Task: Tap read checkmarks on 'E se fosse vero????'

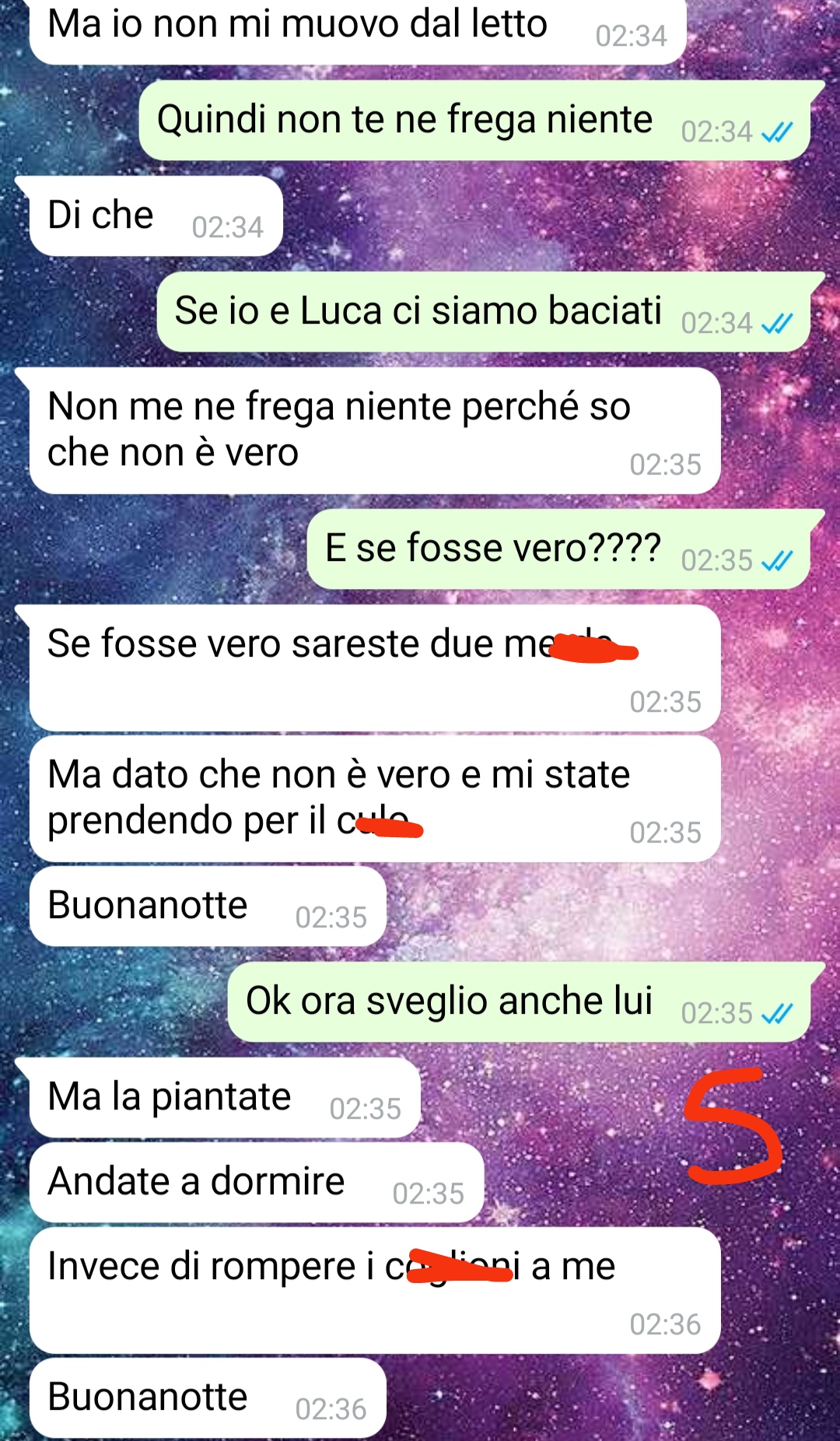Action: tap(776, 560)
